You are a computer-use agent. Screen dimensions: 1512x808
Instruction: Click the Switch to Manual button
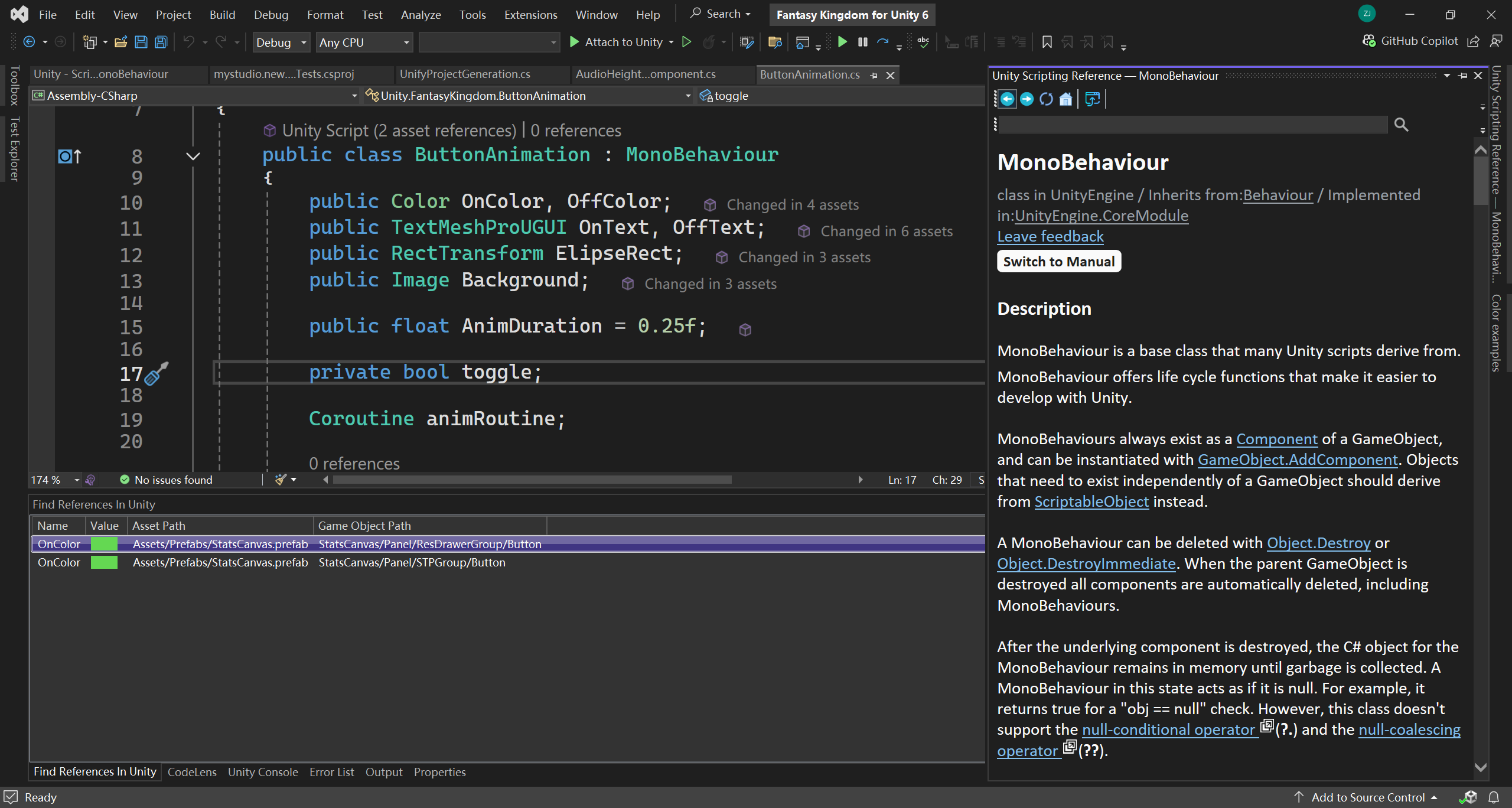pos(1058,262)
